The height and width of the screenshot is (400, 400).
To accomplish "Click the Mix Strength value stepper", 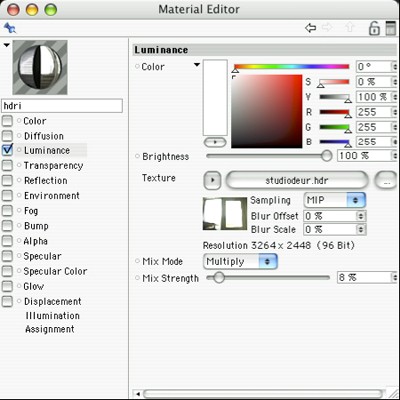I will (394, 277).
